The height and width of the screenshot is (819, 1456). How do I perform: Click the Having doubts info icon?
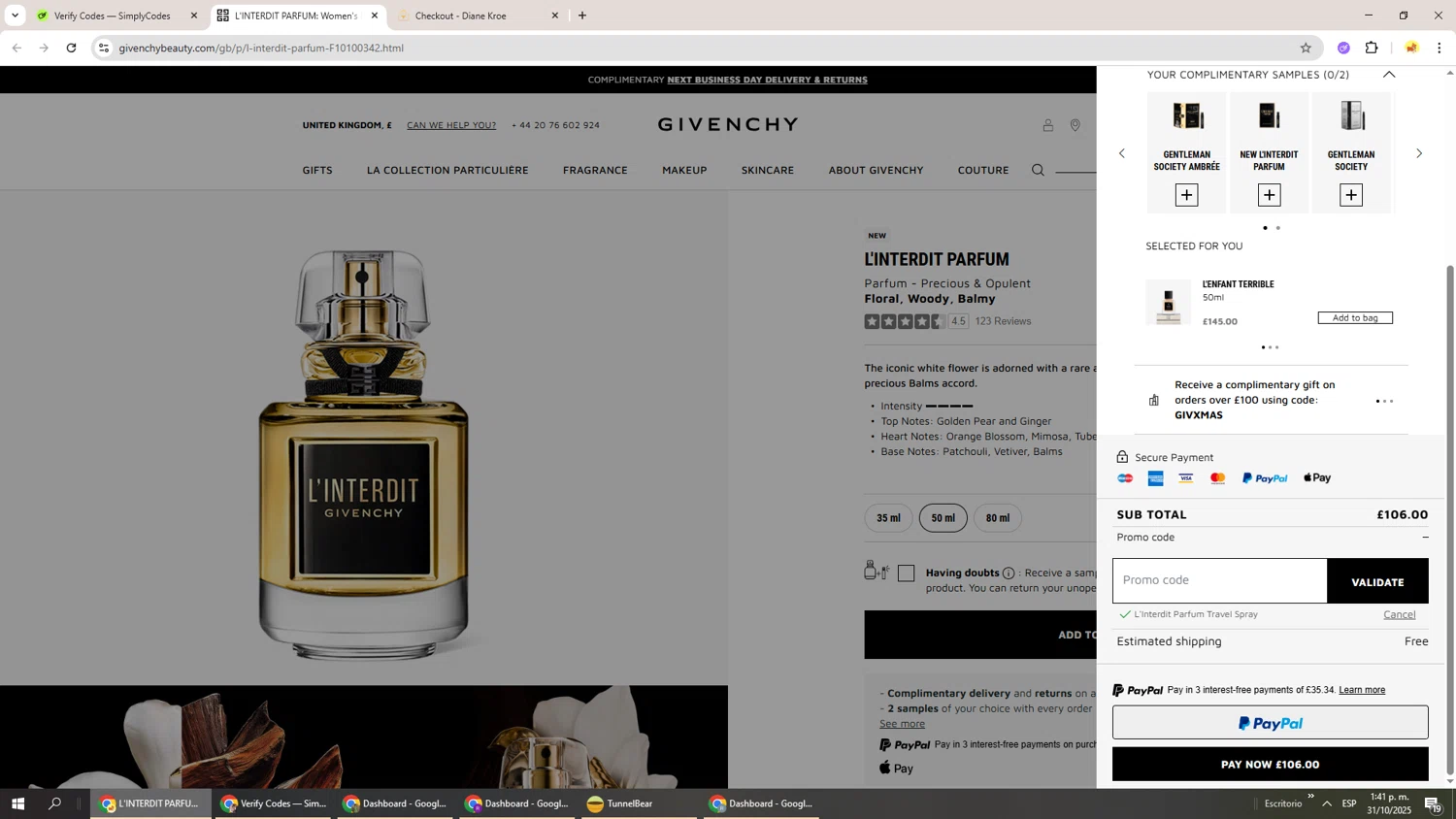[1009, 573]
